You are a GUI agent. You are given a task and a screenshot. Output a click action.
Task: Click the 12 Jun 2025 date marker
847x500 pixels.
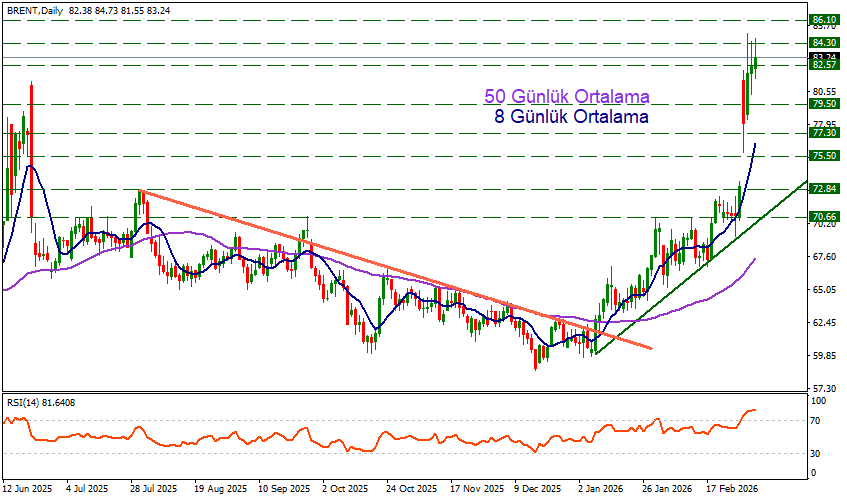[x=27, y=490]
